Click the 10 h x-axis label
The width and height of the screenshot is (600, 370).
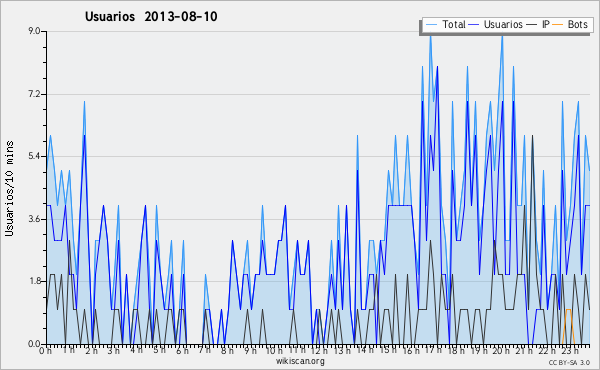274,350
